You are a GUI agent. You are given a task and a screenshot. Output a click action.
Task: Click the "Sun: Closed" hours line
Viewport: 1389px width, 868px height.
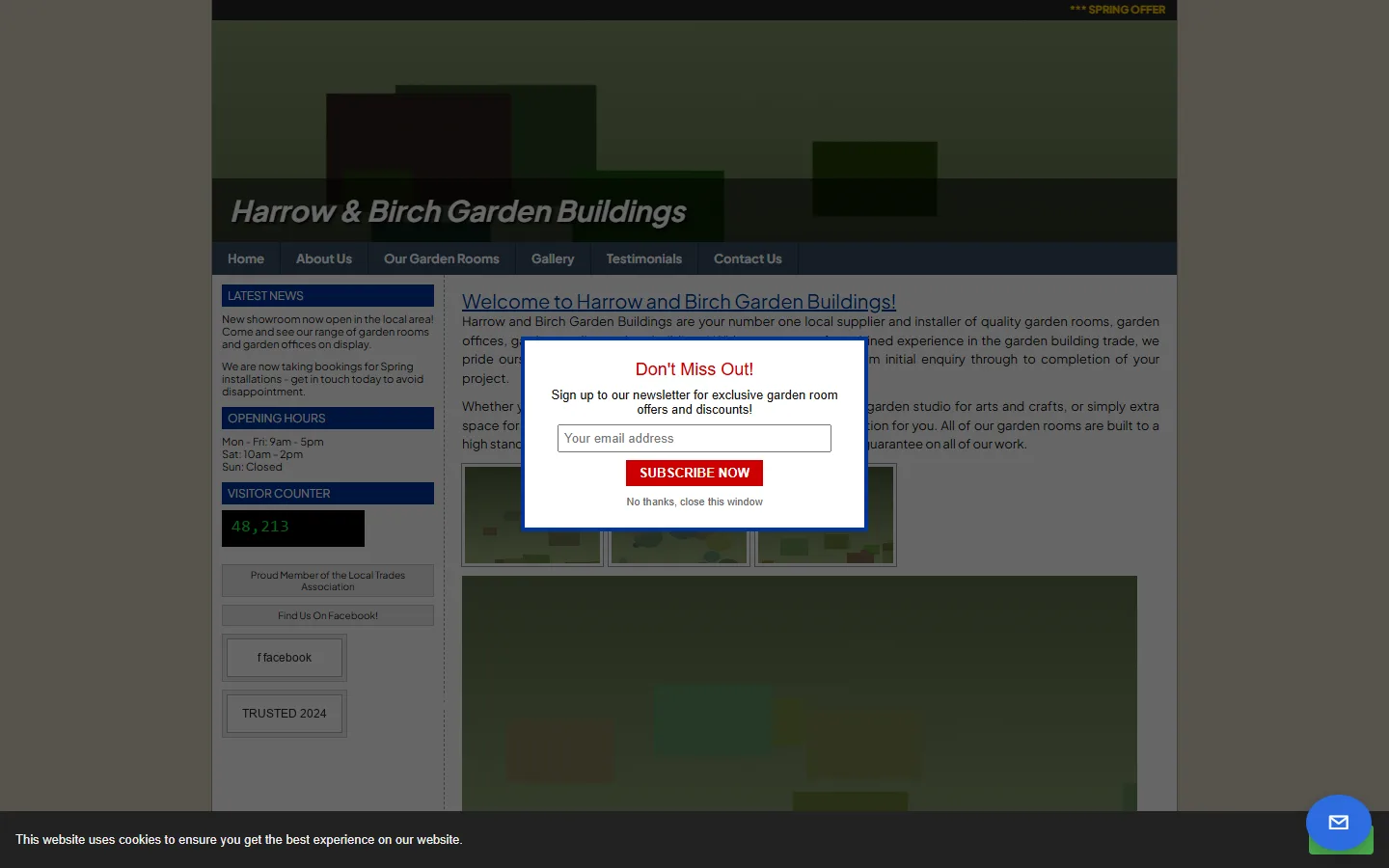click(252, 467)
